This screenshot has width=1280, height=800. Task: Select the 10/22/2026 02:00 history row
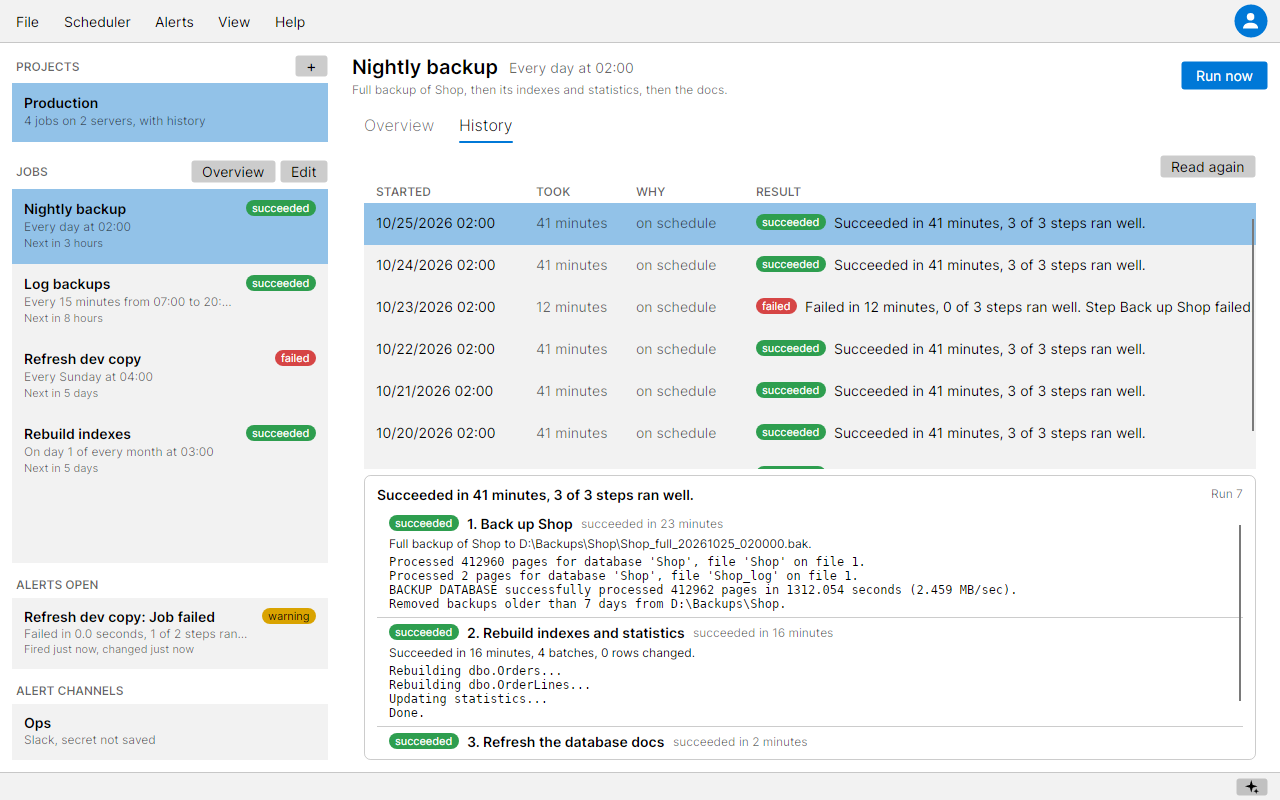pyautogui.click(x=809, y=349)
